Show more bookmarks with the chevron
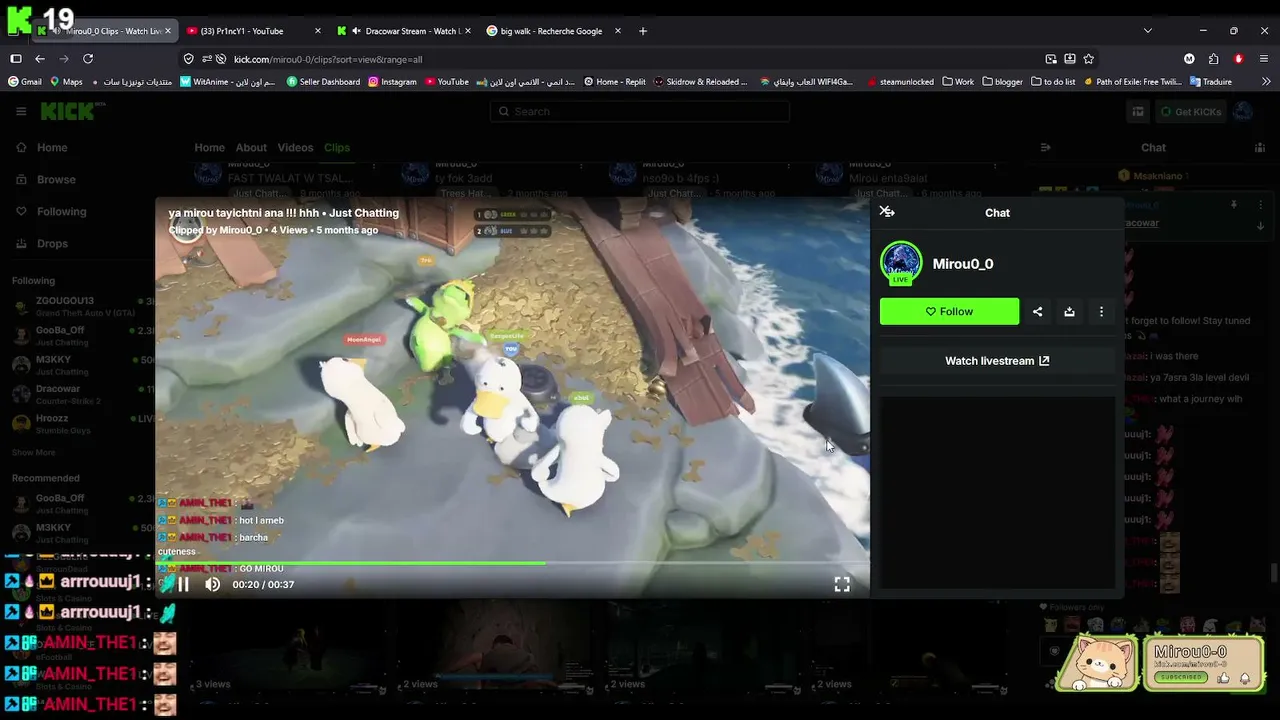 (x=1264, y=82)
